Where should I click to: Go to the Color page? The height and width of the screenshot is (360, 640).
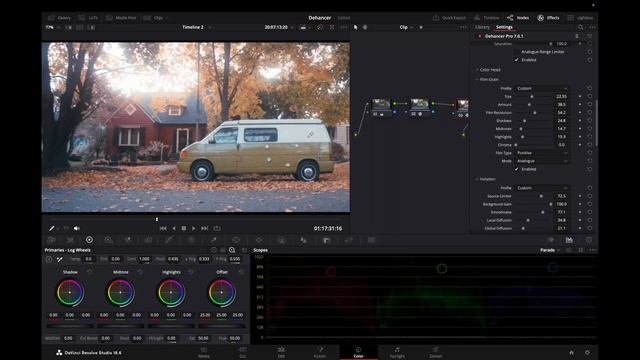[x=358, y=352]
